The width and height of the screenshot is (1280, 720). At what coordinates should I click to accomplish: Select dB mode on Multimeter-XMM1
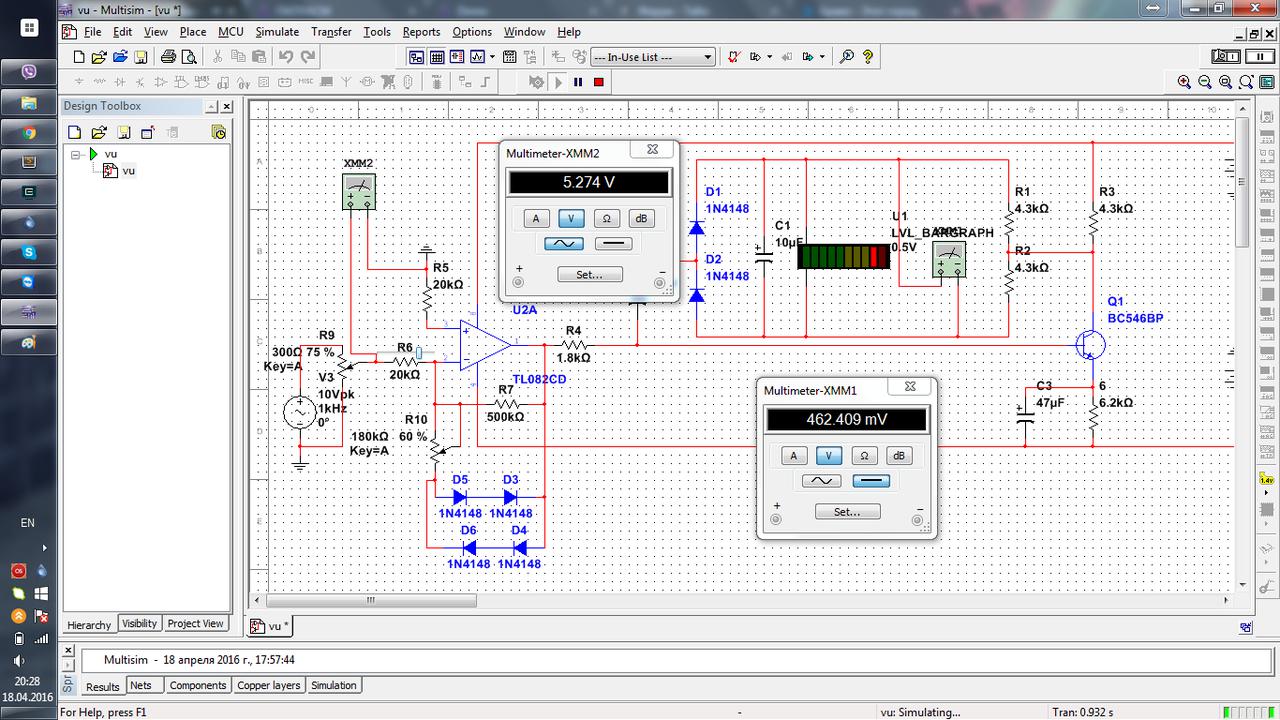(x=899, y=455)
